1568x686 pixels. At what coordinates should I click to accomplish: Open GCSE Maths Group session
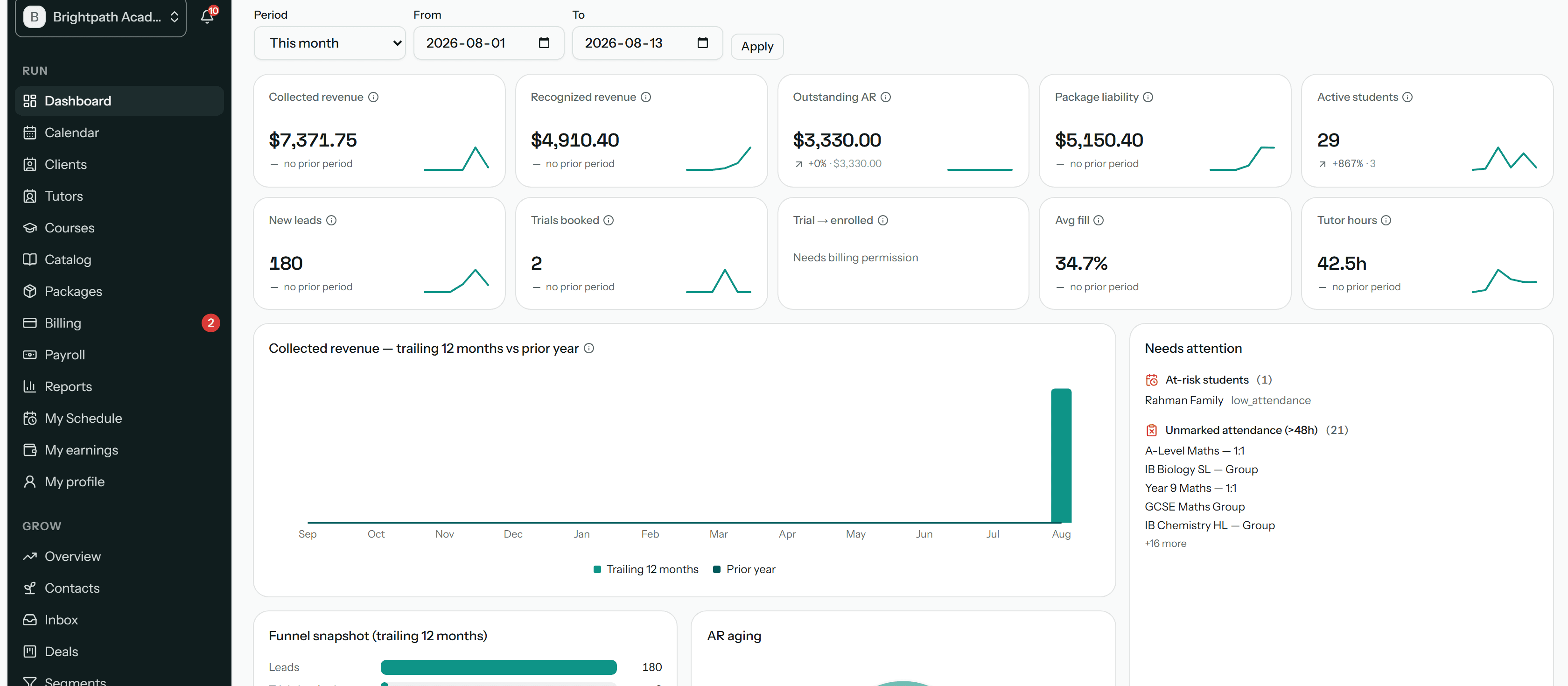point(1194,506)
